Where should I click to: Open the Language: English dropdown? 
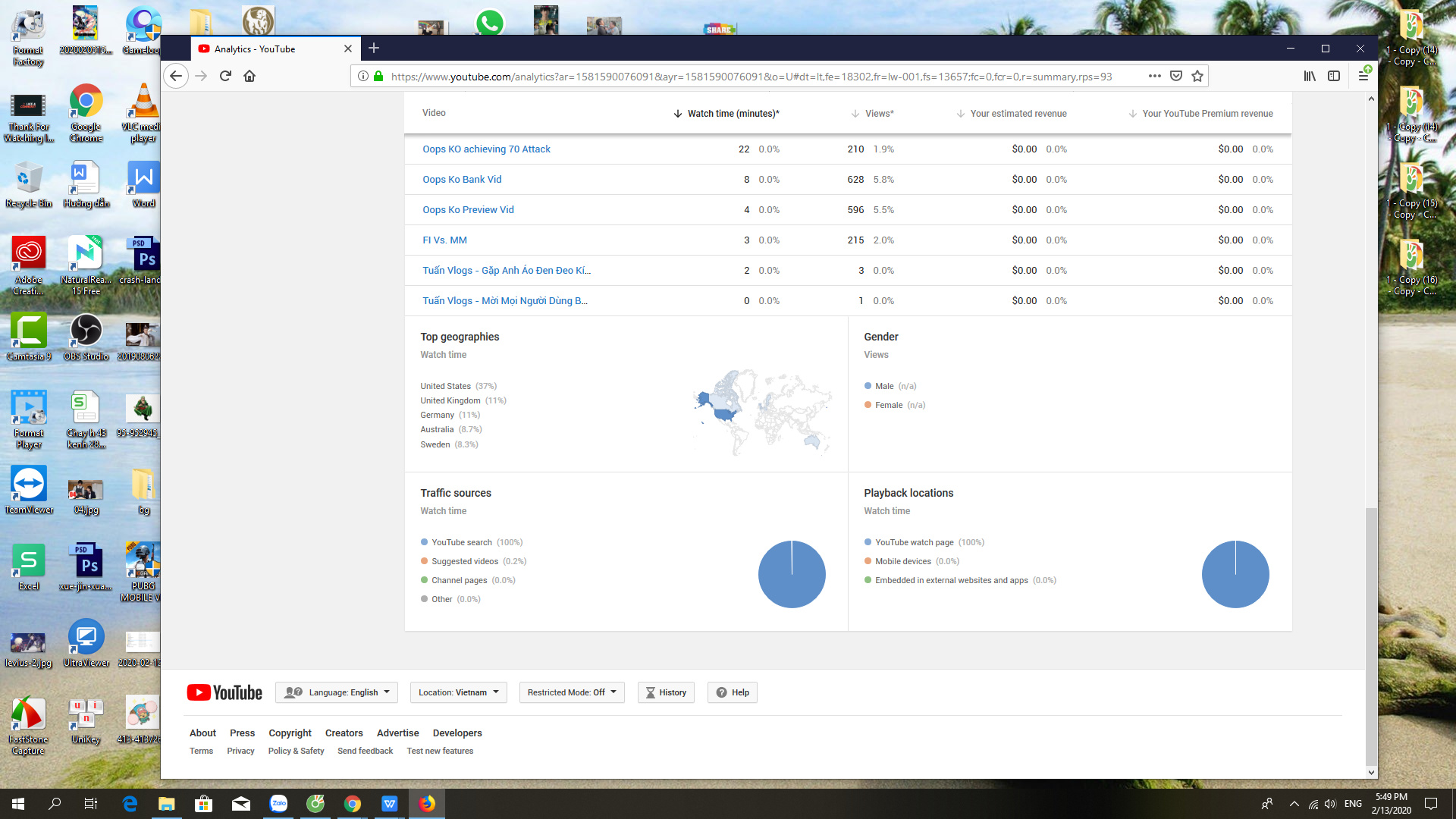pos(336,692)
